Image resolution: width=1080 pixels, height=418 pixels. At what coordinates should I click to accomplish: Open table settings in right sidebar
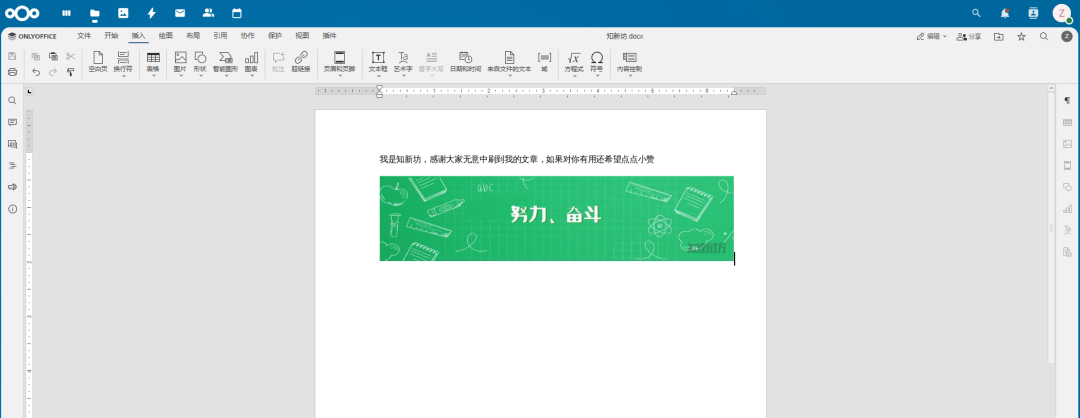click(1068, 123)
